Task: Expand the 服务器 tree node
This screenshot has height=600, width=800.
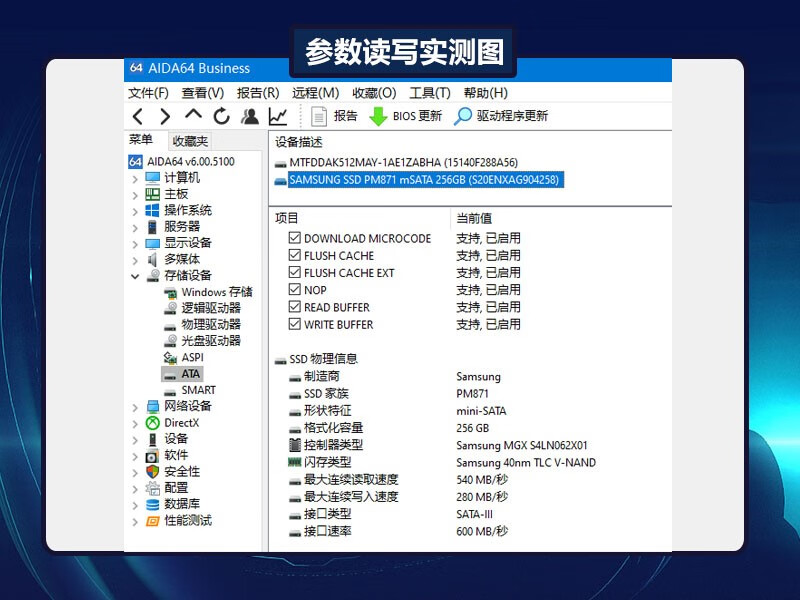Action: pos(135,228)
